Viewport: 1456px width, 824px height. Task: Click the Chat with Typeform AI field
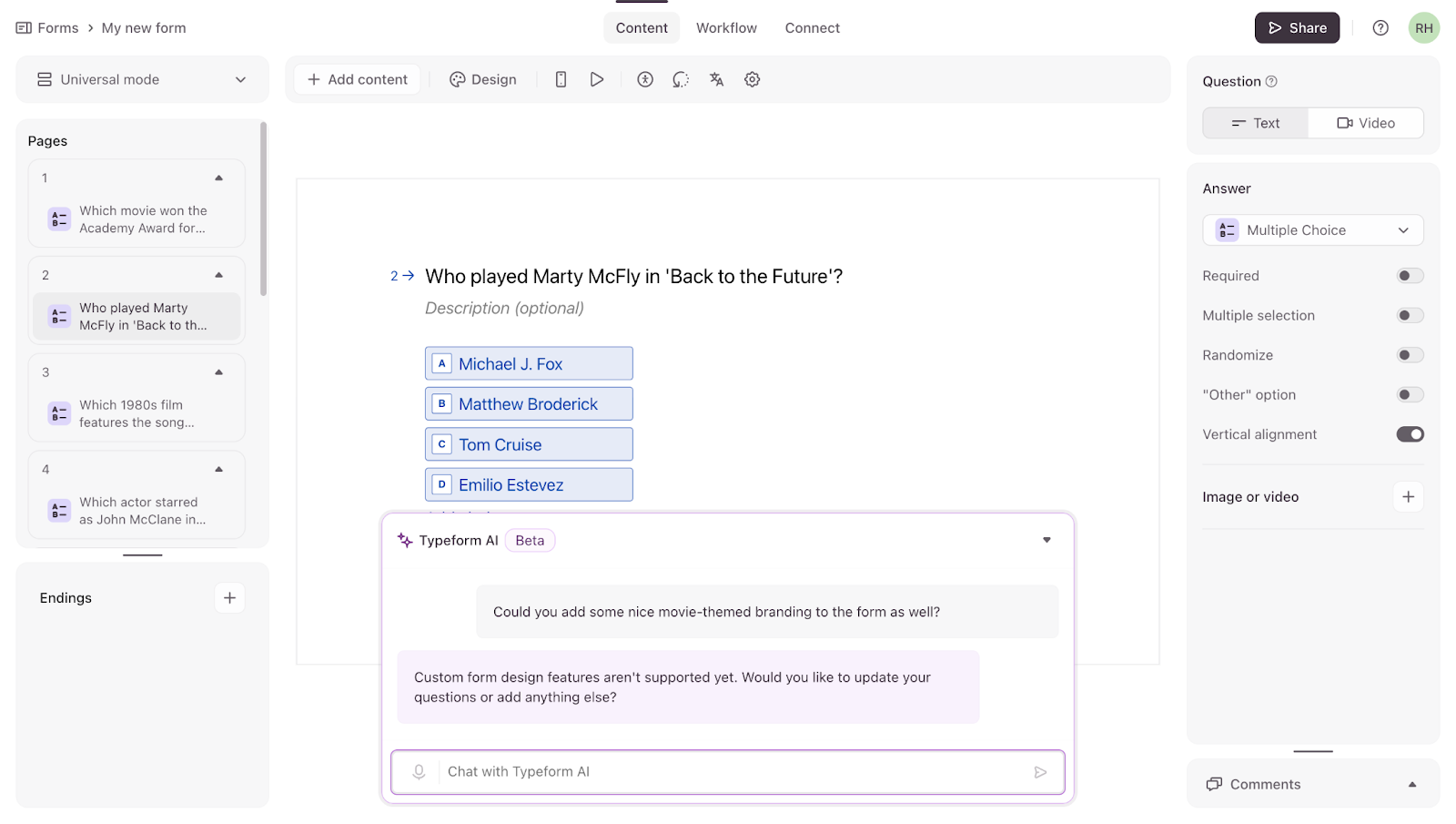point(728,772)
